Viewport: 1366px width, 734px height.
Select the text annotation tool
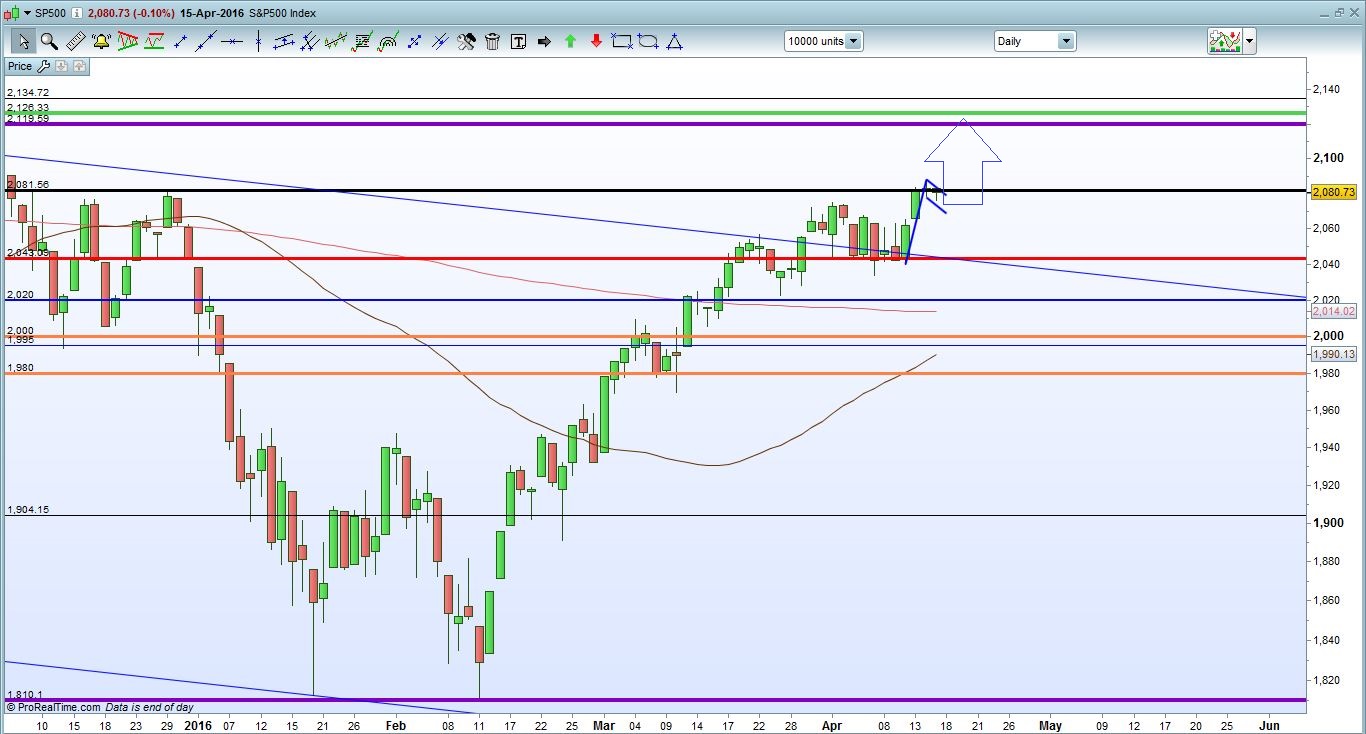click(518, 42)
